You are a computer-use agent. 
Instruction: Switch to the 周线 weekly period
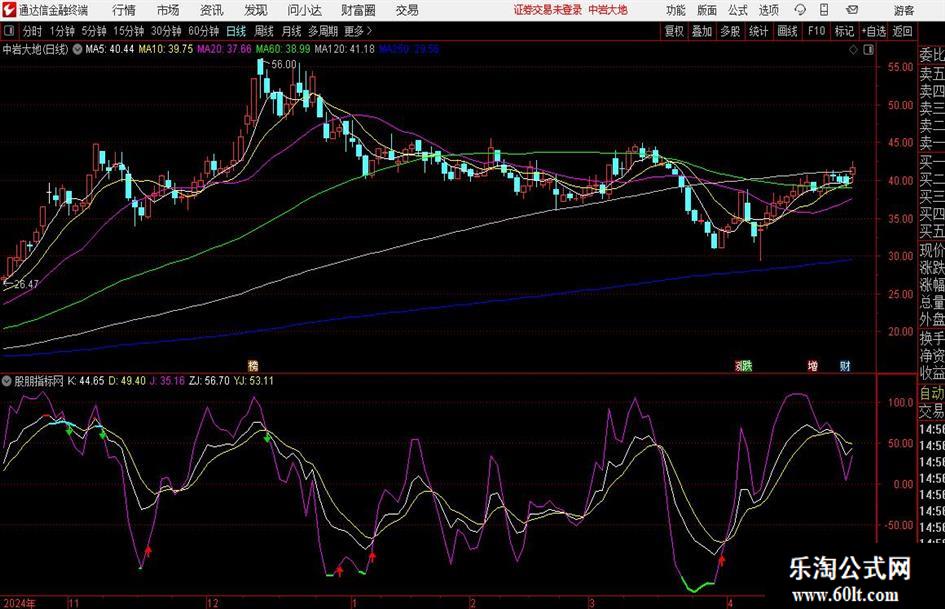click(x=264, y=31)
